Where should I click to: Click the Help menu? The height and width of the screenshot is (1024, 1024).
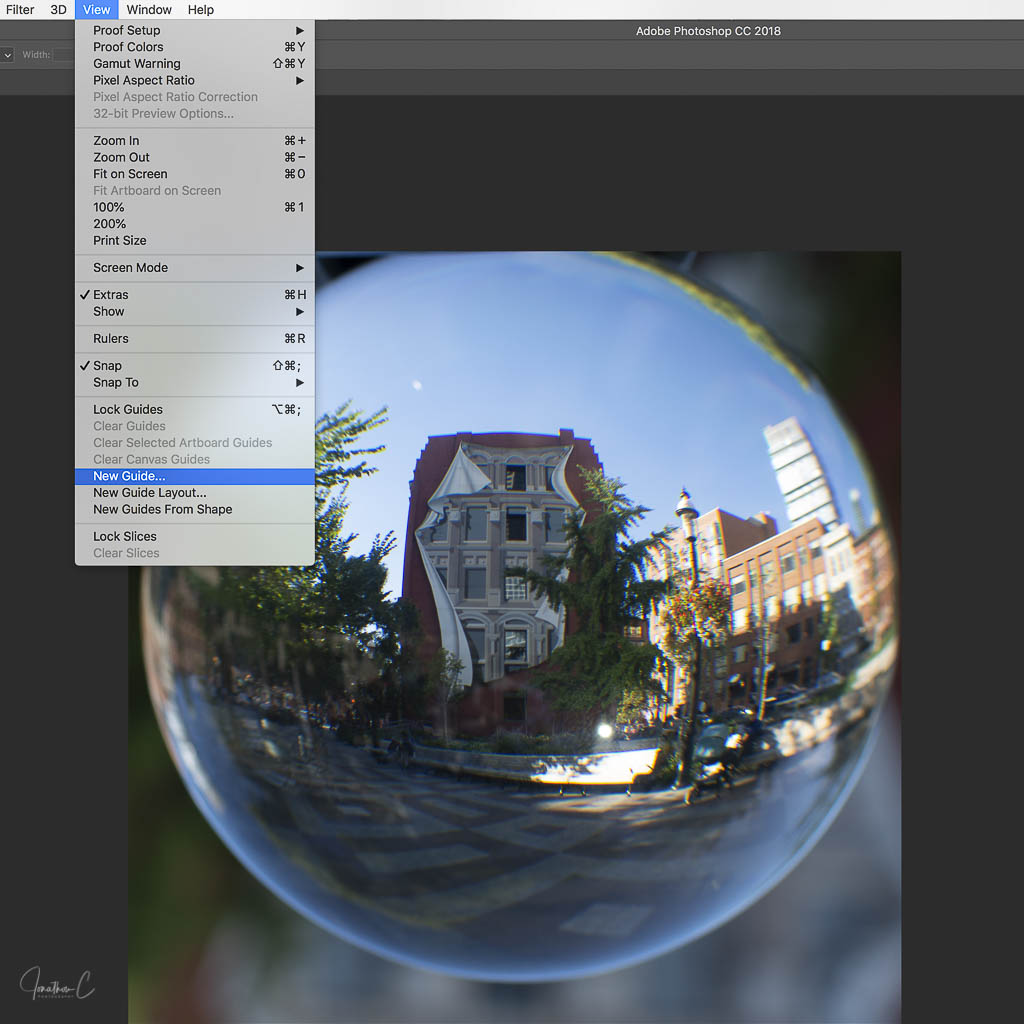tap(201, 10)
